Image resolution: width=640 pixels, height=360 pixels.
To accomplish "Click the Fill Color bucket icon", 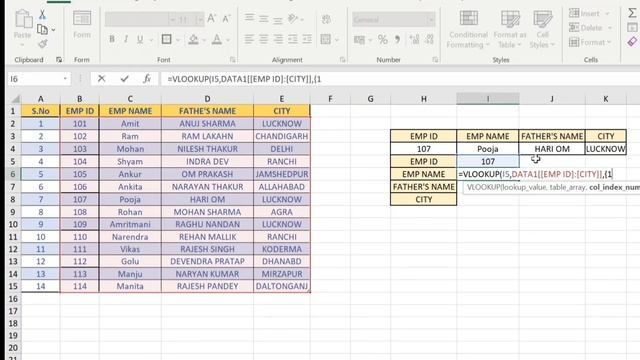I will point(193,40).
